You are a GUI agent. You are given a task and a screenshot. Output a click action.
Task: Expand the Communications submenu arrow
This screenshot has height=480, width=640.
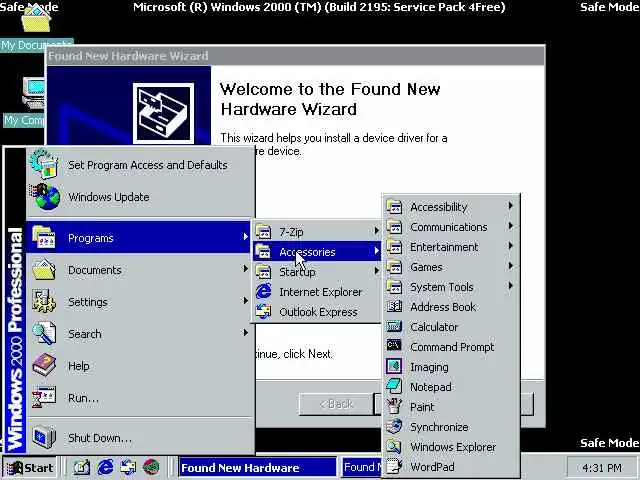coord(510,226)
